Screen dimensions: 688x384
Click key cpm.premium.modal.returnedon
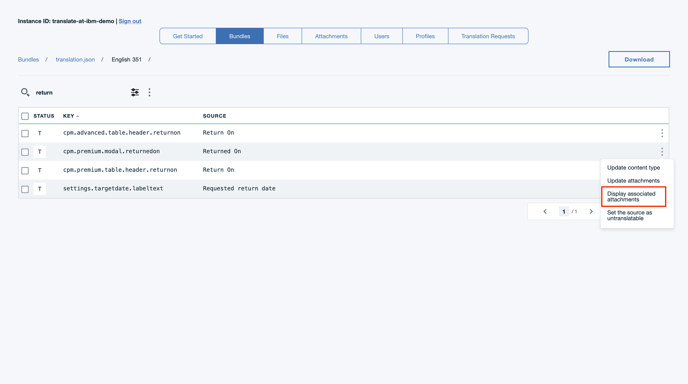tap(111, 151)
